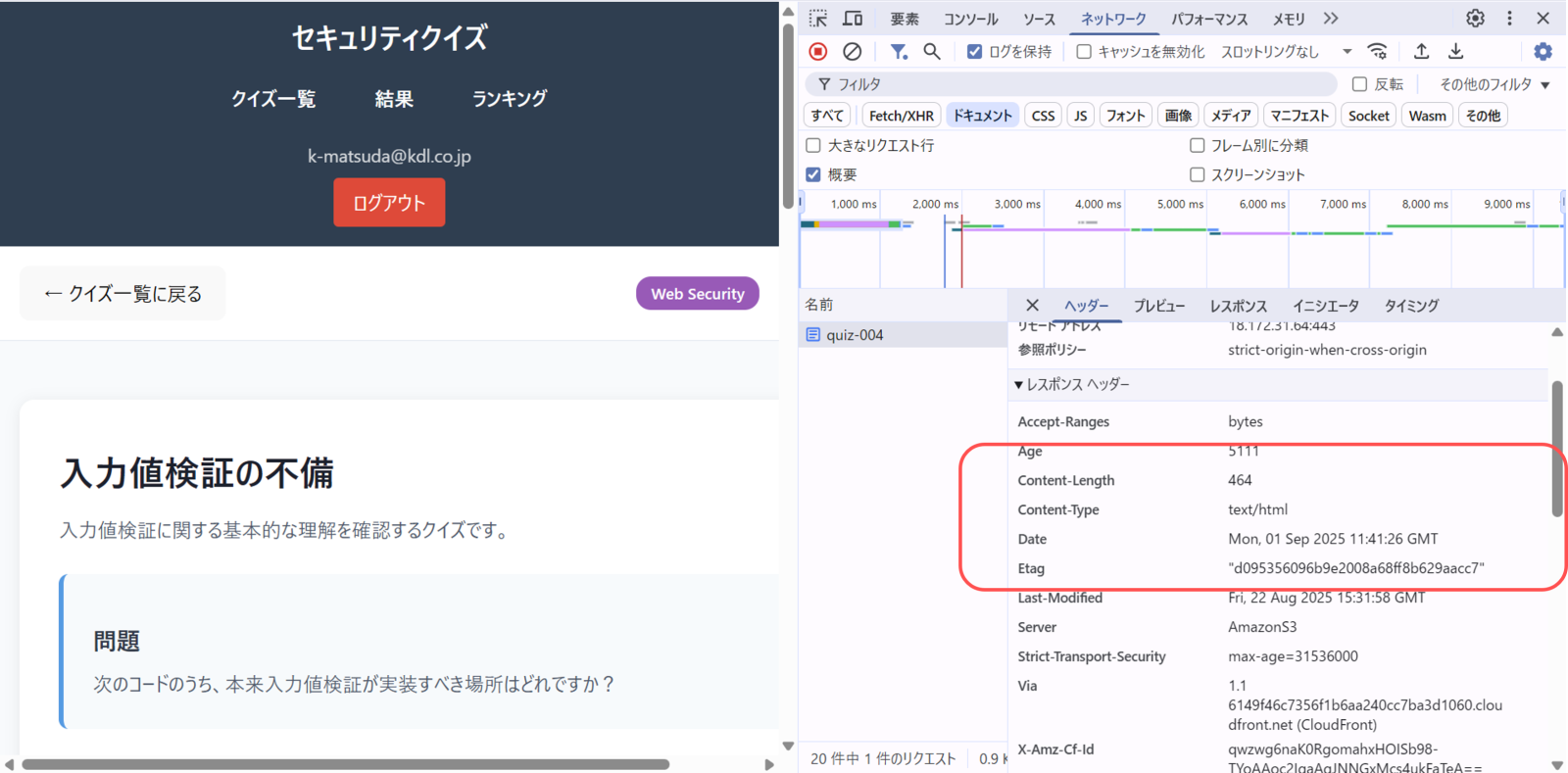Screen dimensions: 1568x773
Task: Click the クイズ一覧に戻る back link
Action: [122, 294]
